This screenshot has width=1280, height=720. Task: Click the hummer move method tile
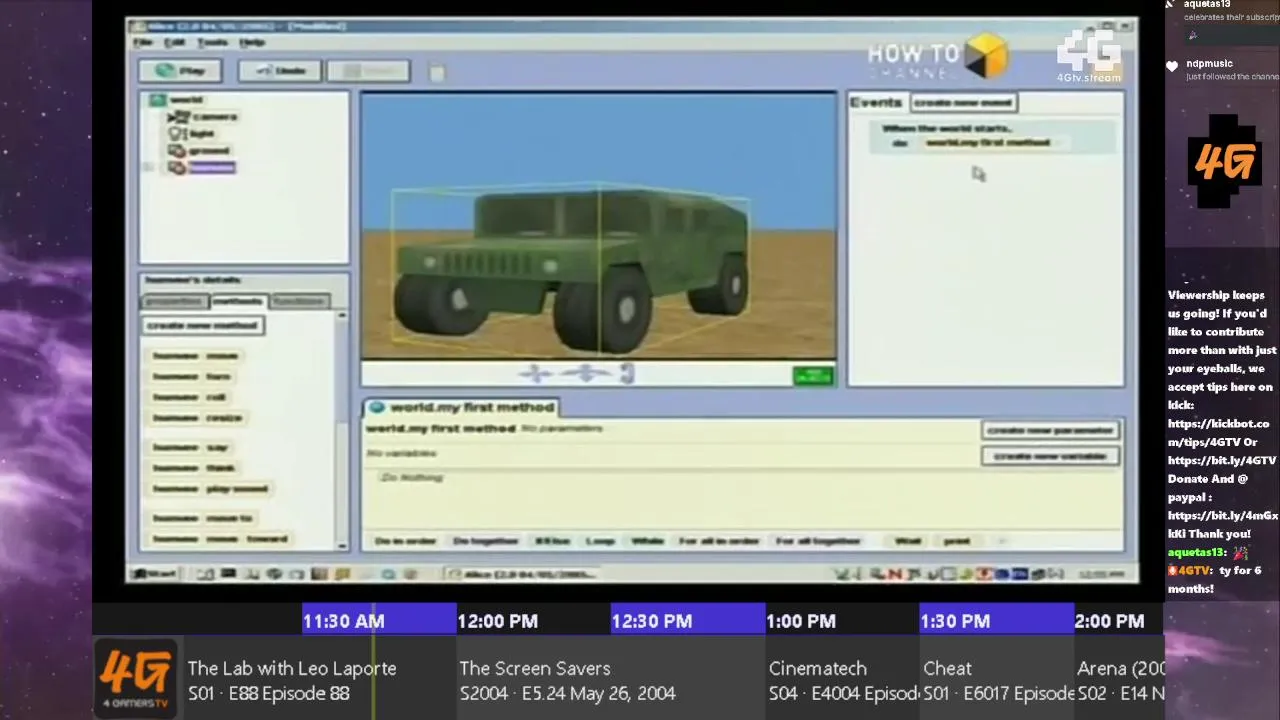195,356
